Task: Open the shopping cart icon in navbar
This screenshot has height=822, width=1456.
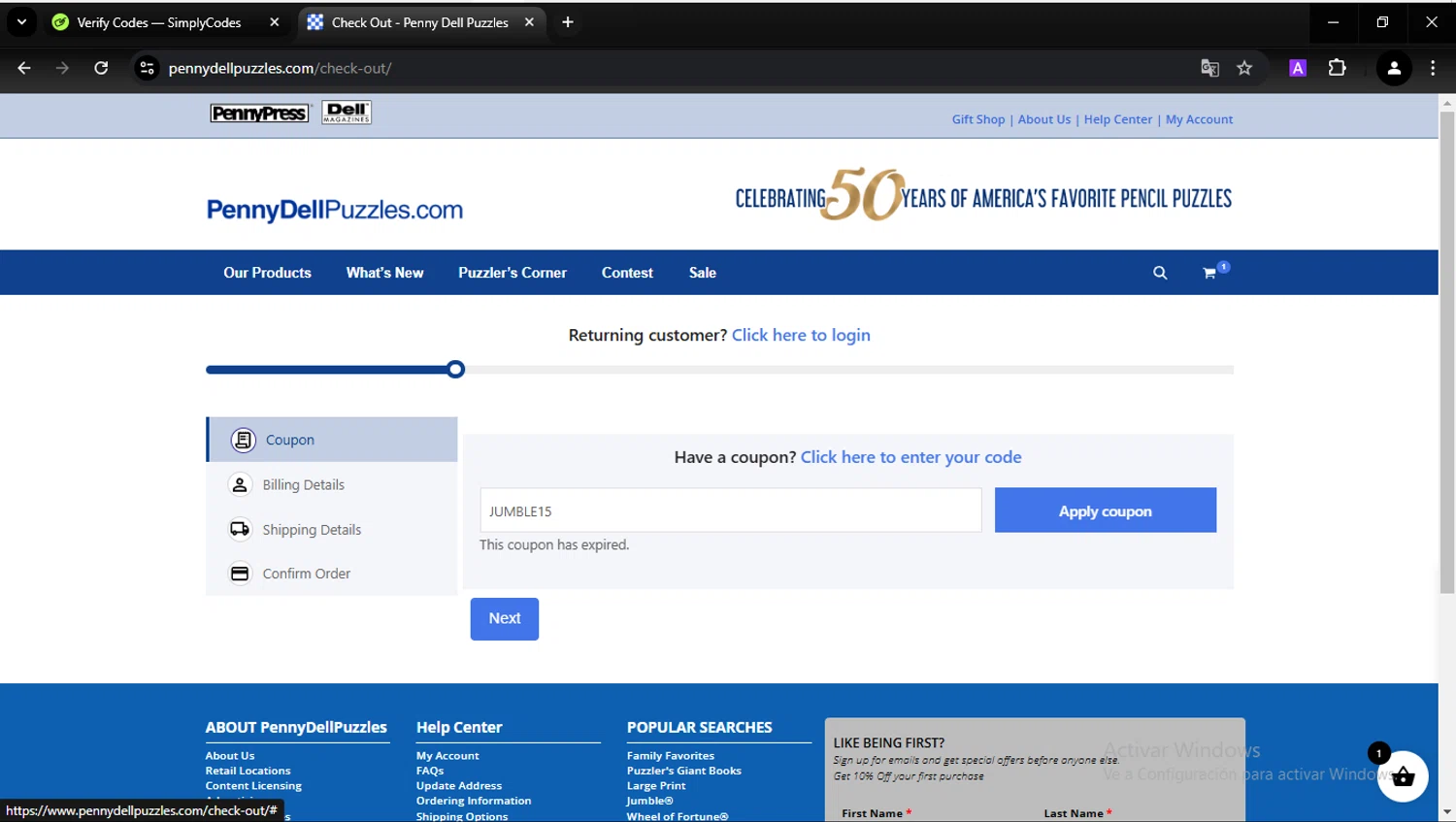Action: [x=1210, y=273]
